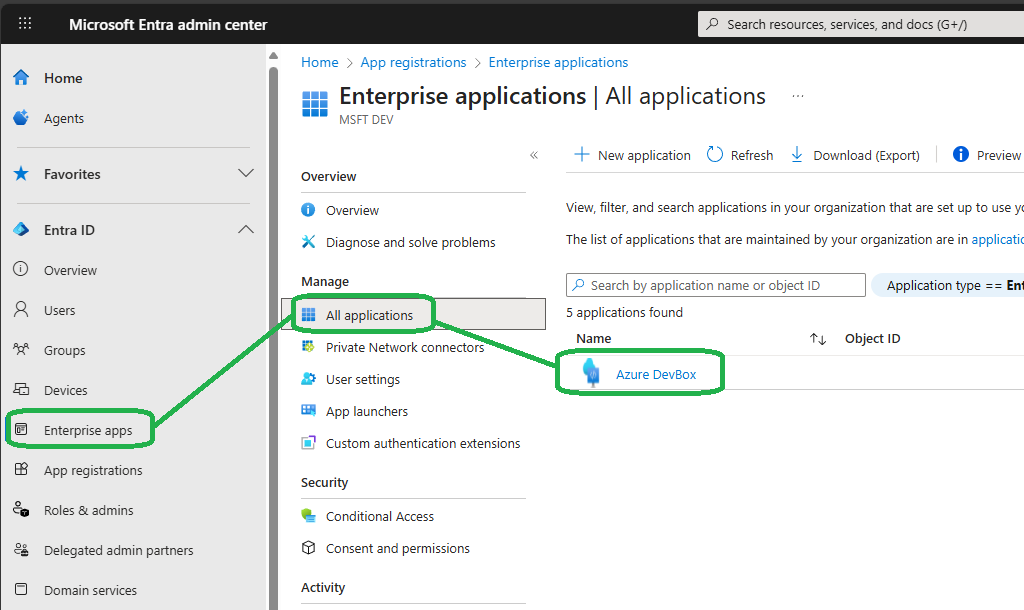Click the search by application name field

click(x=716, y=285)
